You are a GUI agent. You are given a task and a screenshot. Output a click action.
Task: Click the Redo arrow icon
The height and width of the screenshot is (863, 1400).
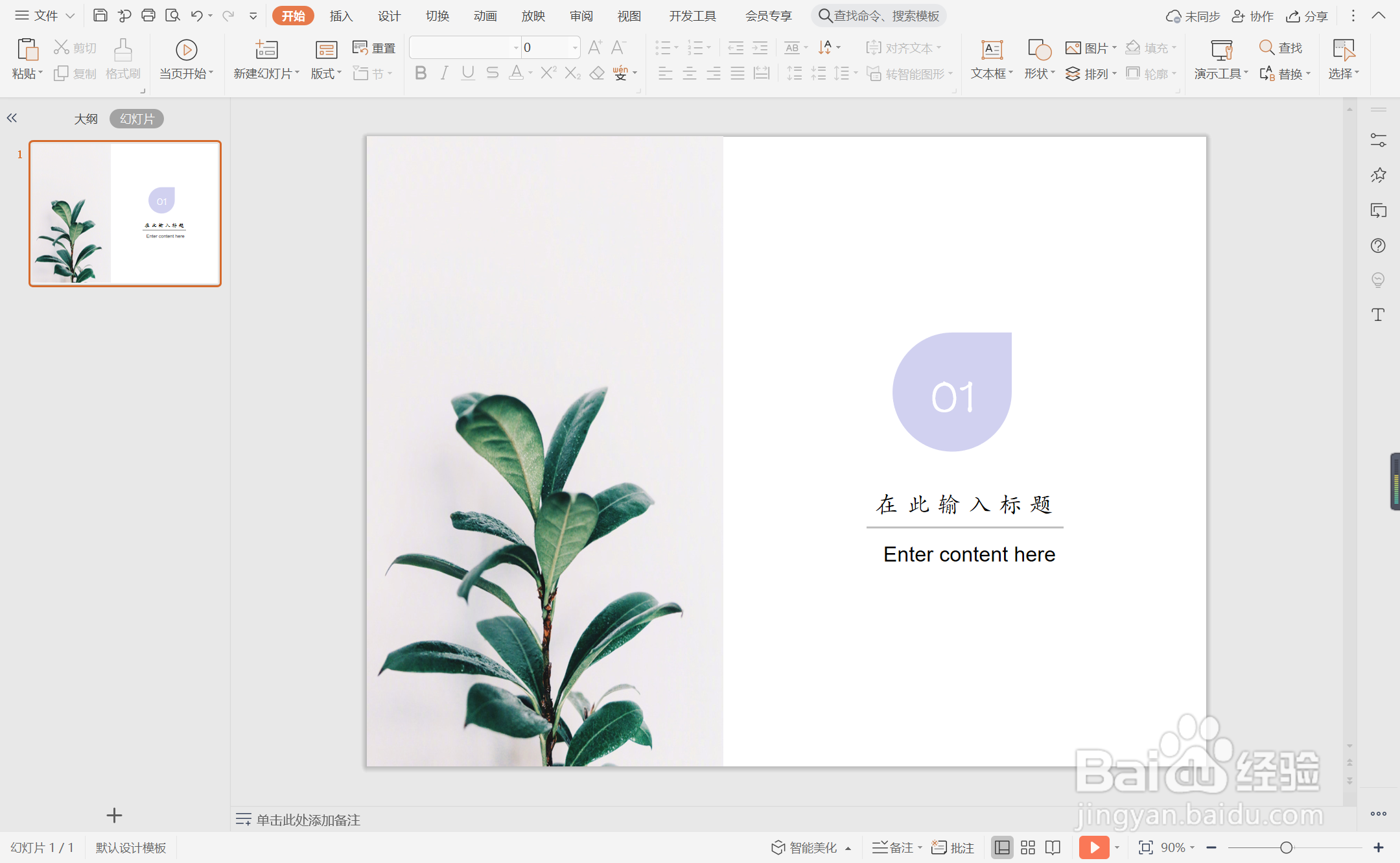(227, 16)
